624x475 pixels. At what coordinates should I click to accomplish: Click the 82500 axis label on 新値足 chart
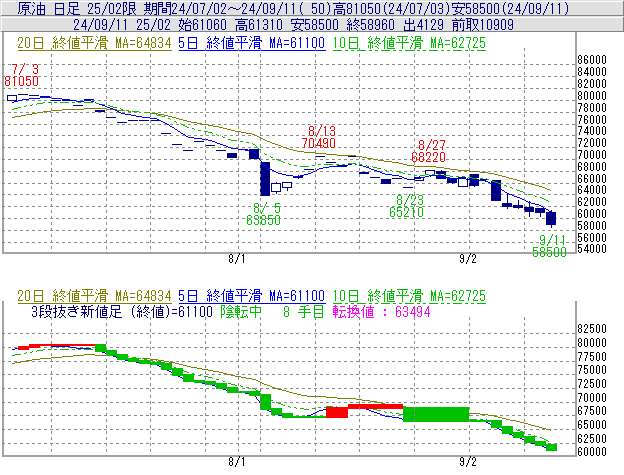coord(592,329)
